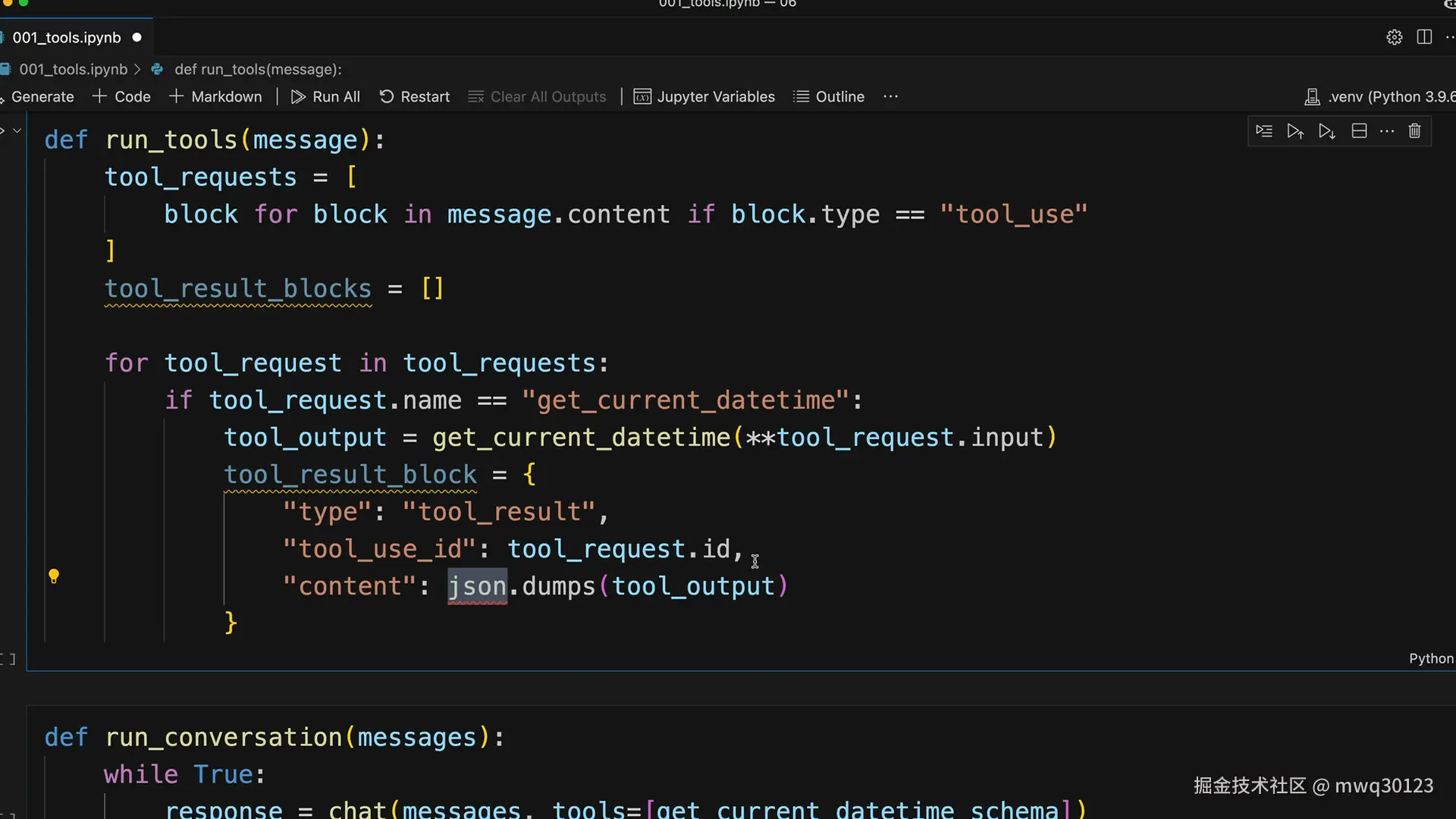Click the lightbulb quick-fix icon
1456x819 pixels.
tap(54, 576)
